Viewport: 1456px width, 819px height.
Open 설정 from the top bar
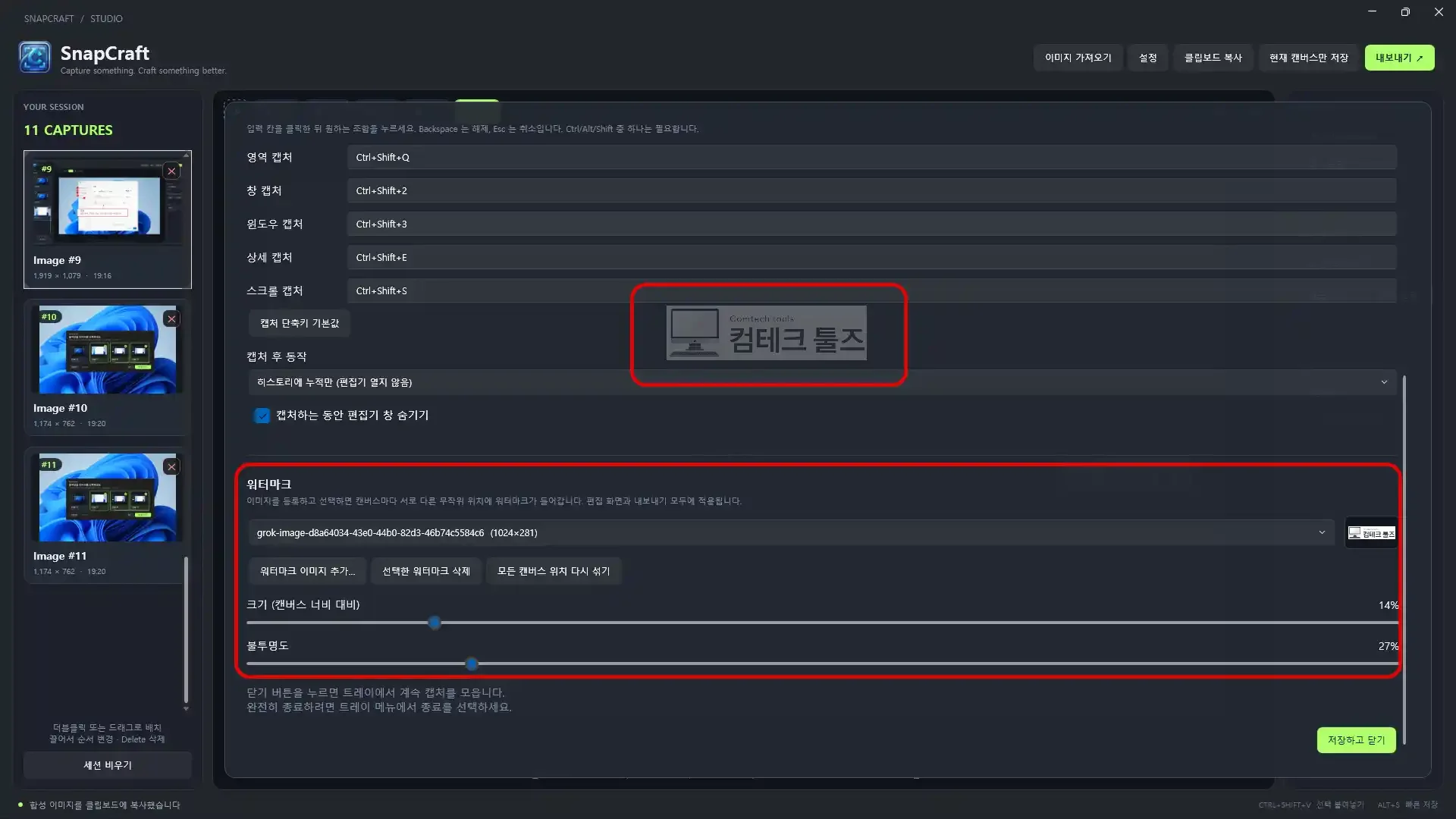(x=1147, y=58)
